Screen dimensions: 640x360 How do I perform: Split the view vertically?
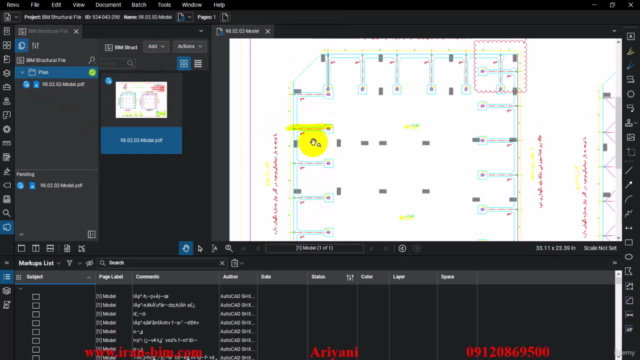pyautogui.click(x=36, y=248)
